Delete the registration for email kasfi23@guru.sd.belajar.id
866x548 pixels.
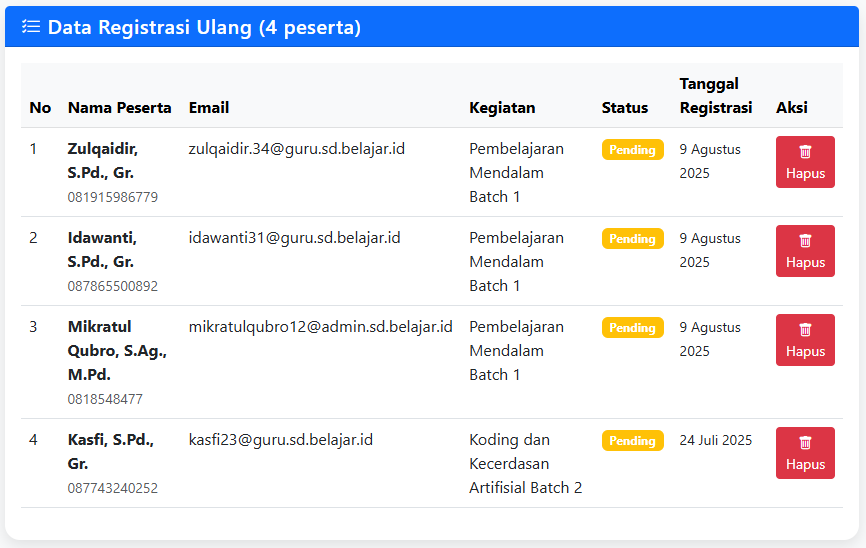point(805,453)
